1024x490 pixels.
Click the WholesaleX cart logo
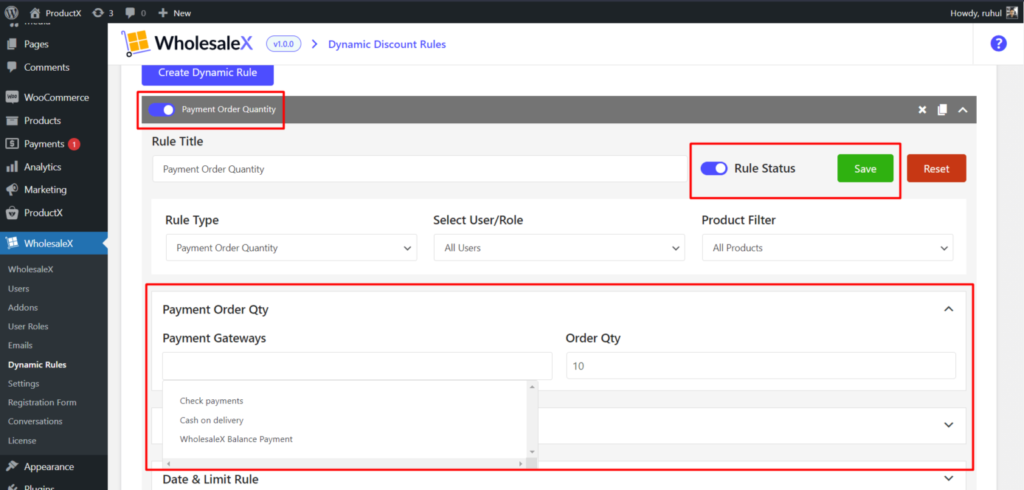click(x=135, y=43)
